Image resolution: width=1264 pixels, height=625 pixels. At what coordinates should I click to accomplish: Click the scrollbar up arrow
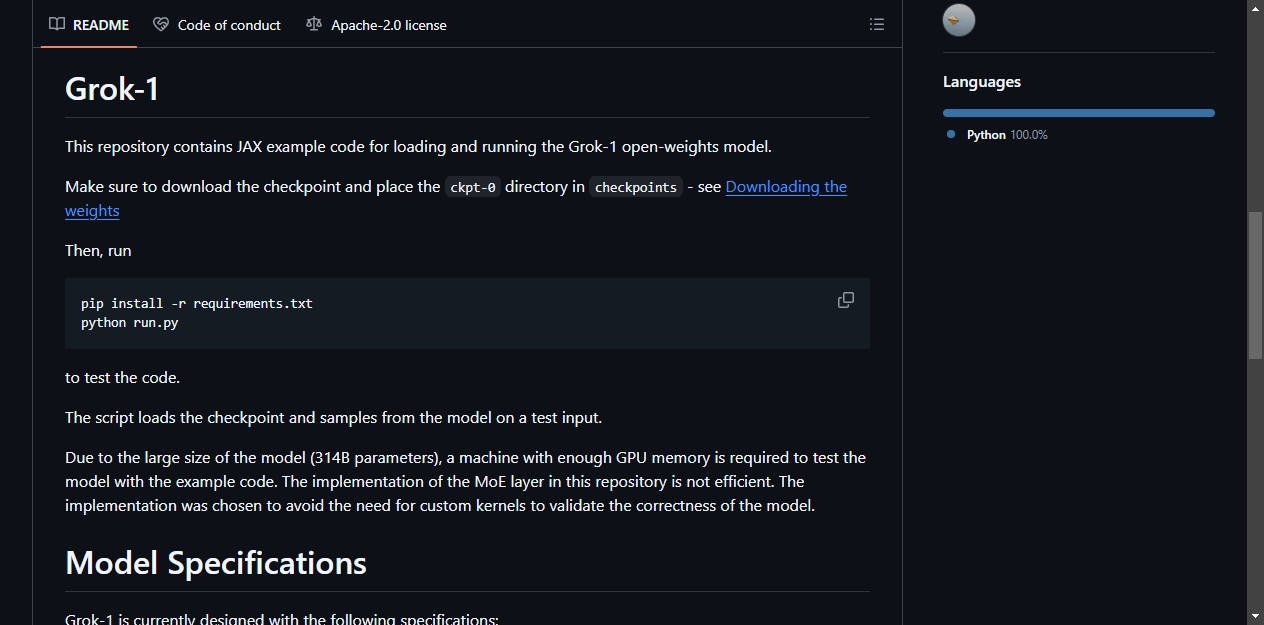(1255, 9)
